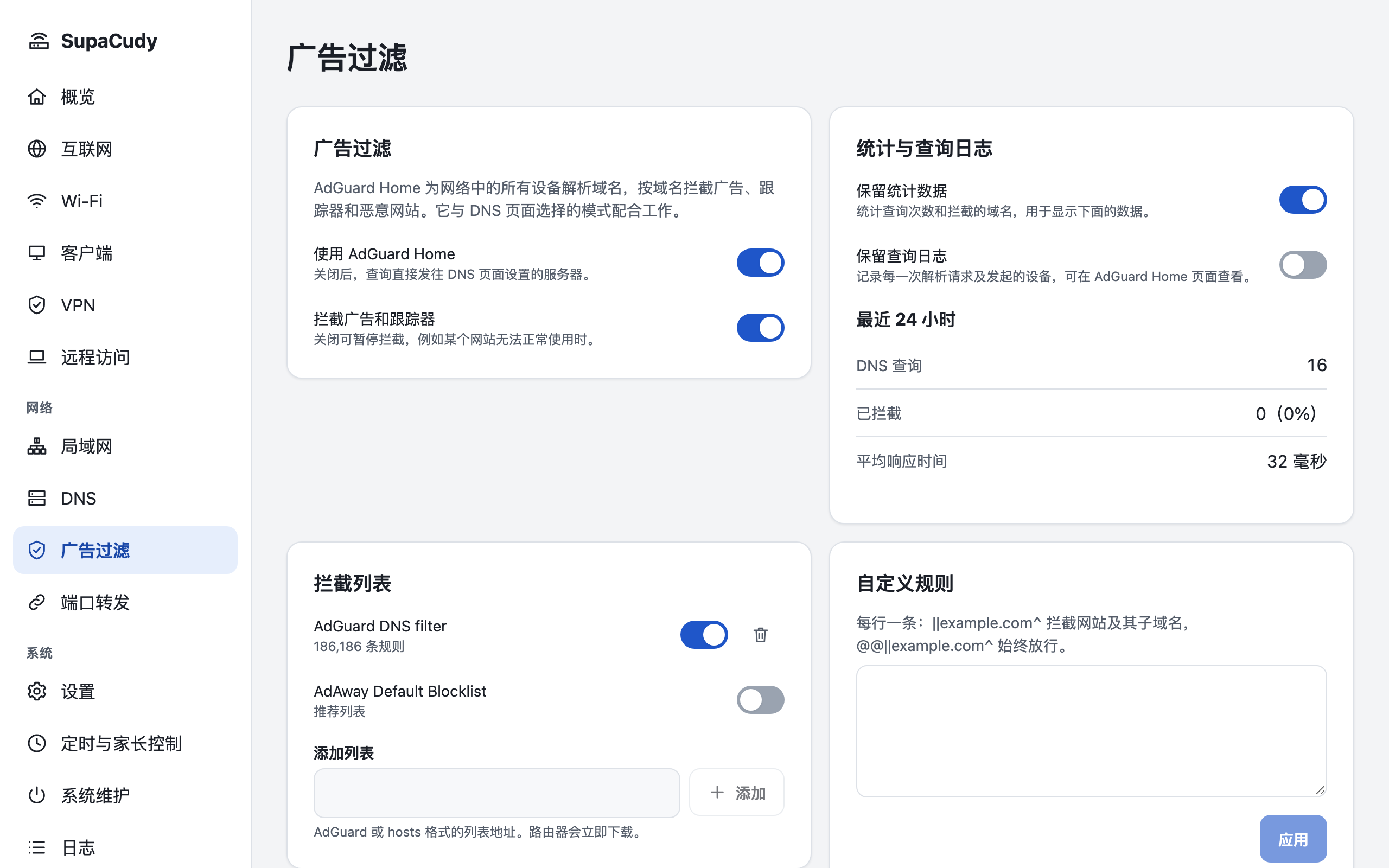Click the 定时与家长控制 sidebar label
This screenshot has height=868, width=1389.
pyautogui.click(x=122, y=743)
